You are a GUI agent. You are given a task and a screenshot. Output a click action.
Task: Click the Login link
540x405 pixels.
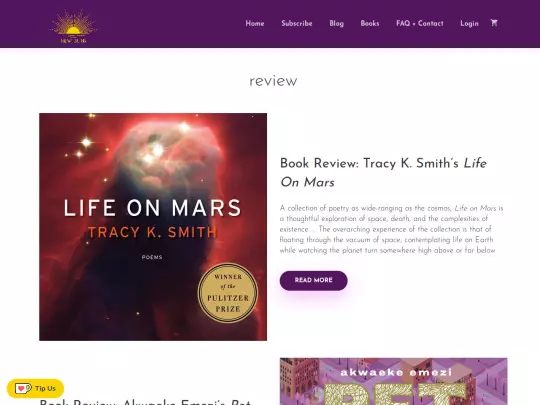point(469,23)
